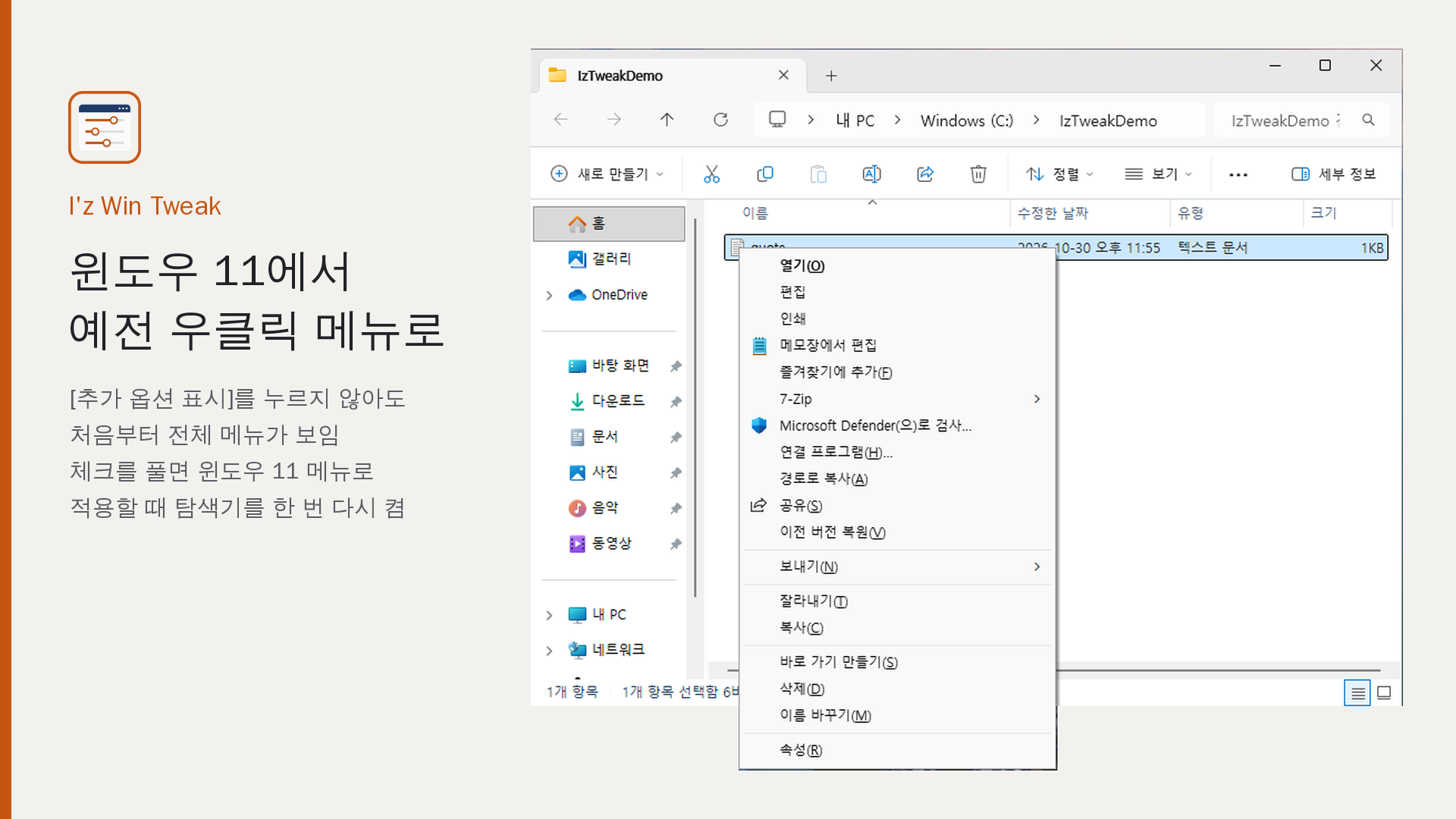Screen dimensions: 1456x819
Task: Click the Delete trash icon in toolbar
Action: tap(978, 174)
